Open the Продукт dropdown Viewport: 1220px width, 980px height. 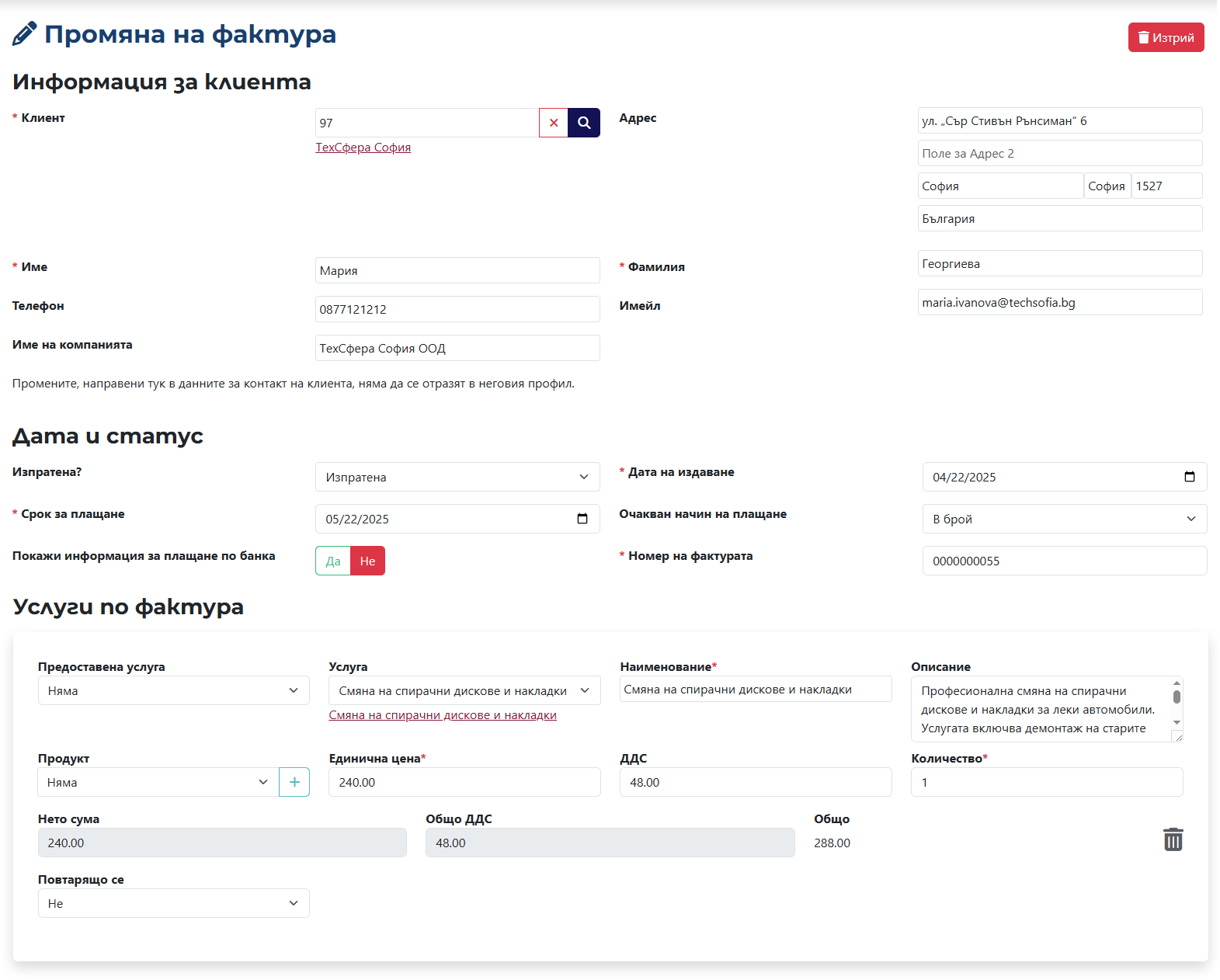[x=158, y=782]
